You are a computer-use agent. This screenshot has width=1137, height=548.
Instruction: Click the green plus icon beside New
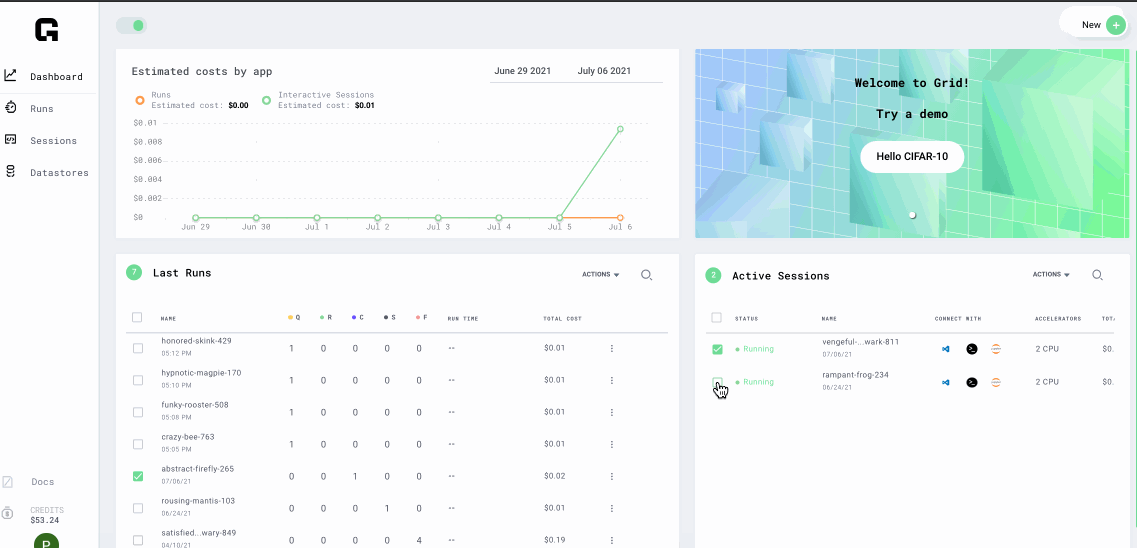(x=1115, y=25)
